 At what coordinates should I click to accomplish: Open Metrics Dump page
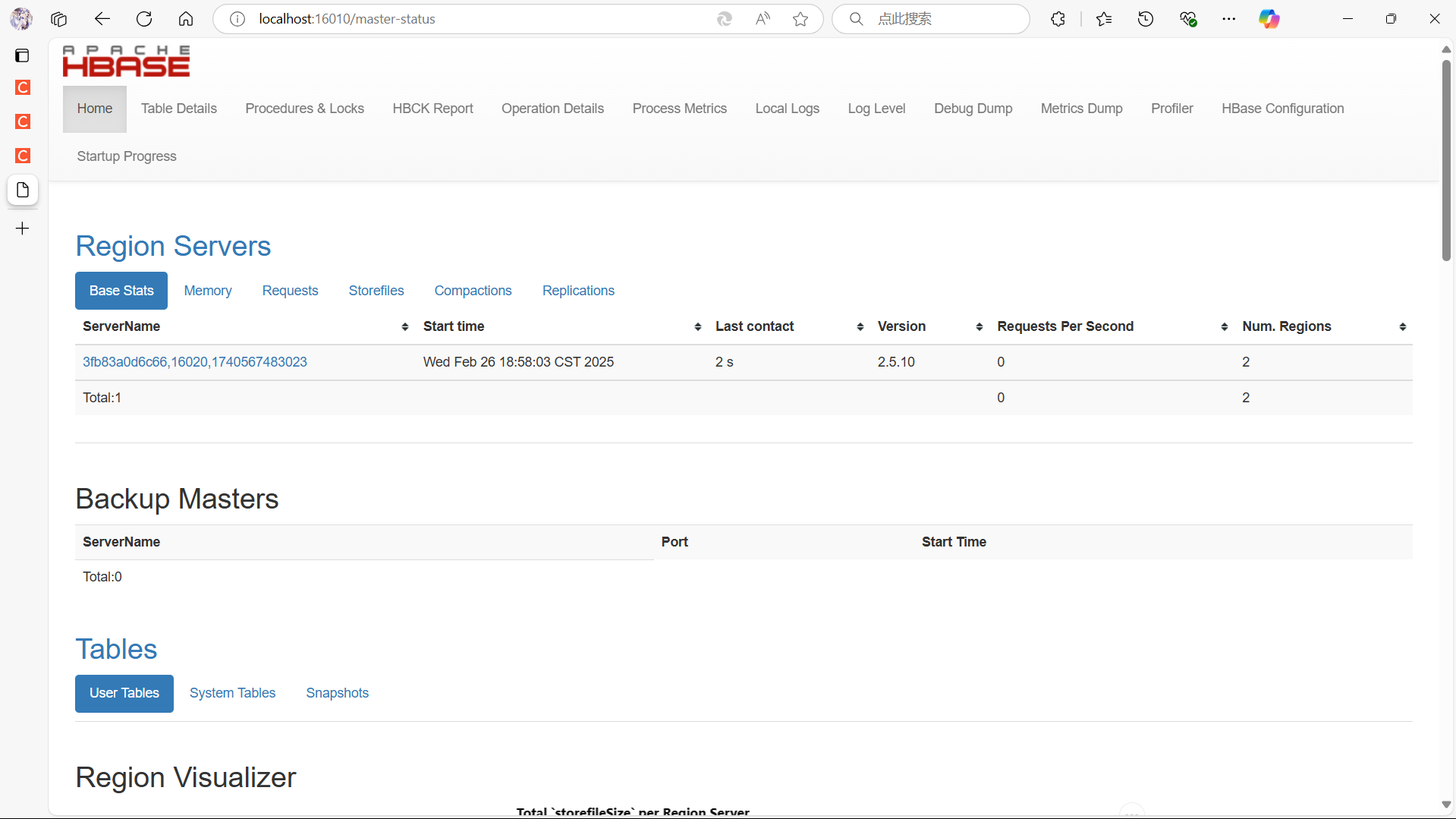[x=1081, y=109]
